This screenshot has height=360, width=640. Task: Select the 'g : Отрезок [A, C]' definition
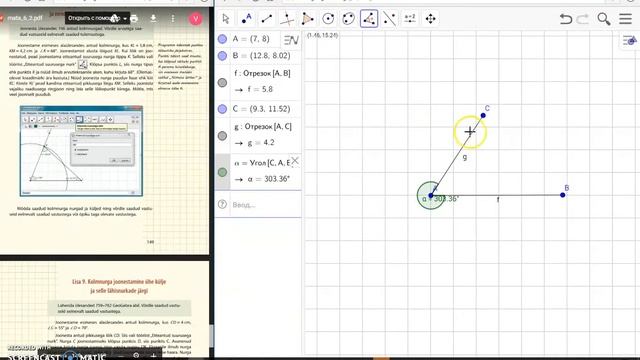tap(263, 127)
